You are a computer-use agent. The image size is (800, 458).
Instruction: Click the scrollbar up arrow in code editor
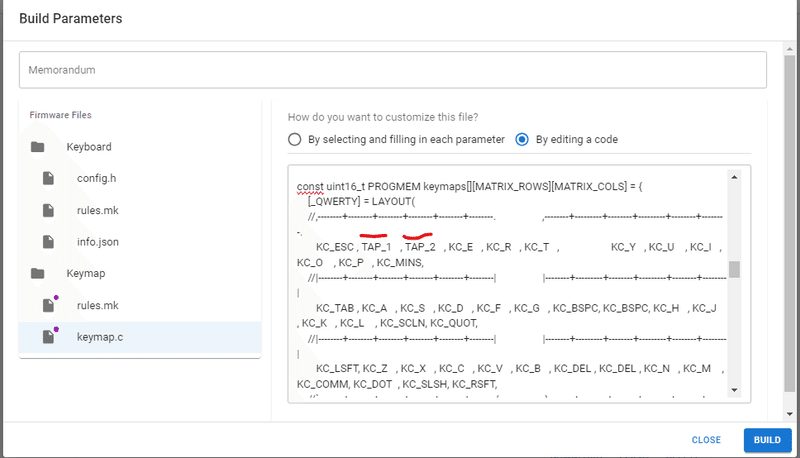click(x=734, y=177)
